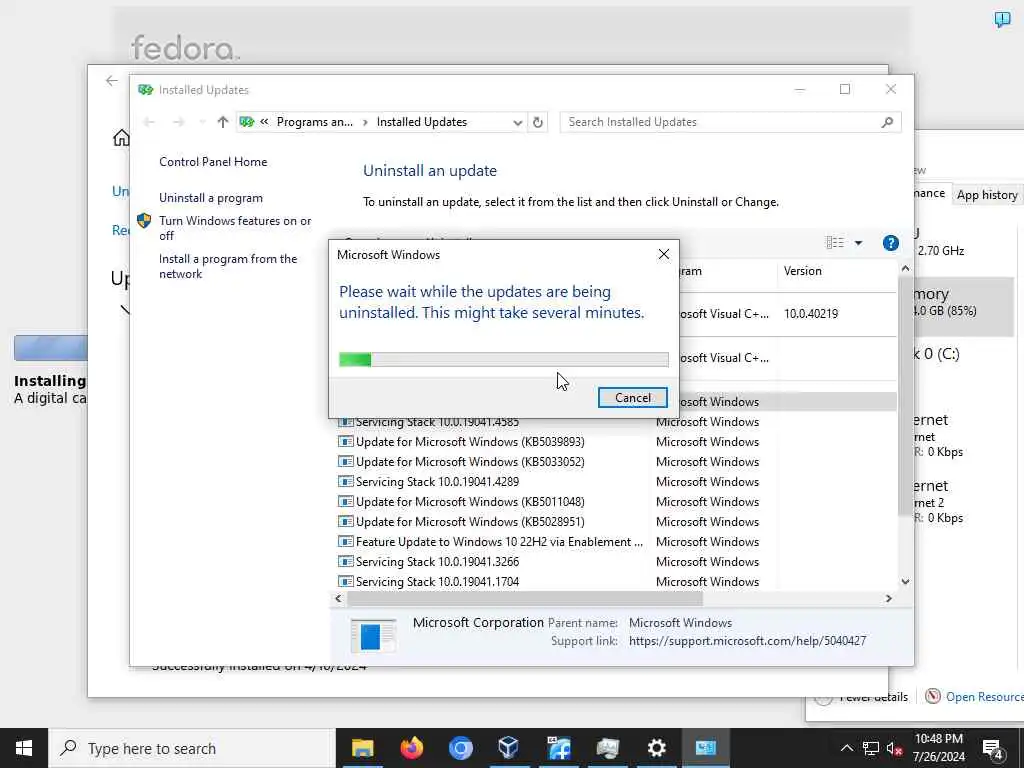1024x768 pixels.
Task: Open Turn Windows features on or off
Action: [x=235, y=228]
